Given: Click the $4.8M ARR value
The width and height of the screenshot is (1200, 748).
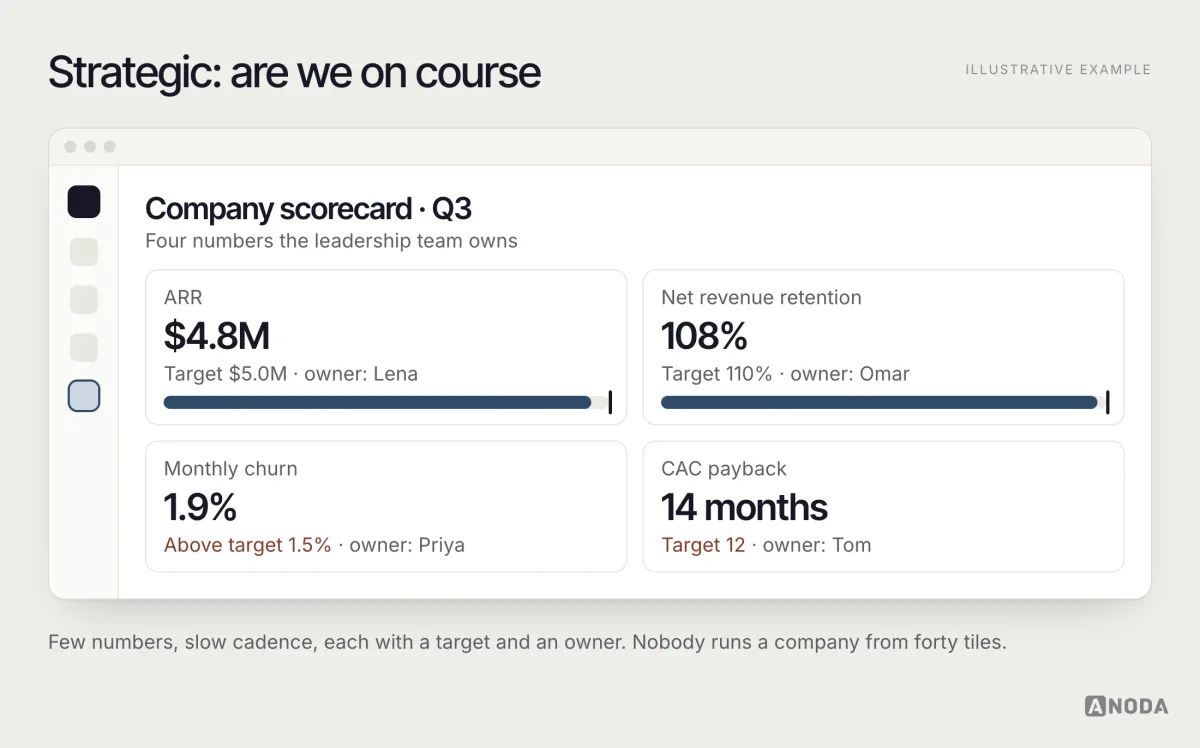Looking at the screenshot, I should (x=217, y=336).
